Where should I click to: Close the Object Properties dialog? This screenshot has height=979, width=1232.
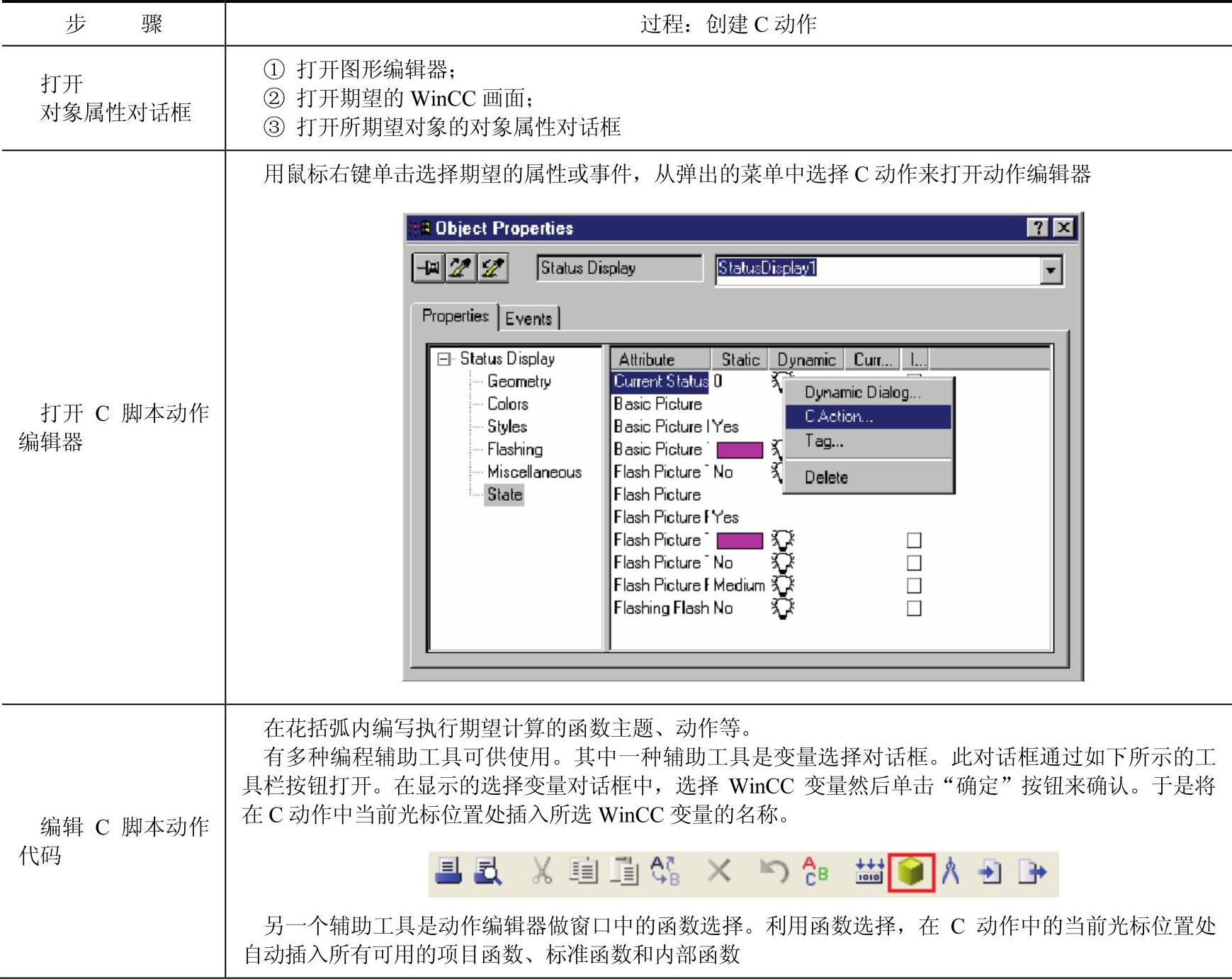(x=1063, y=227)
